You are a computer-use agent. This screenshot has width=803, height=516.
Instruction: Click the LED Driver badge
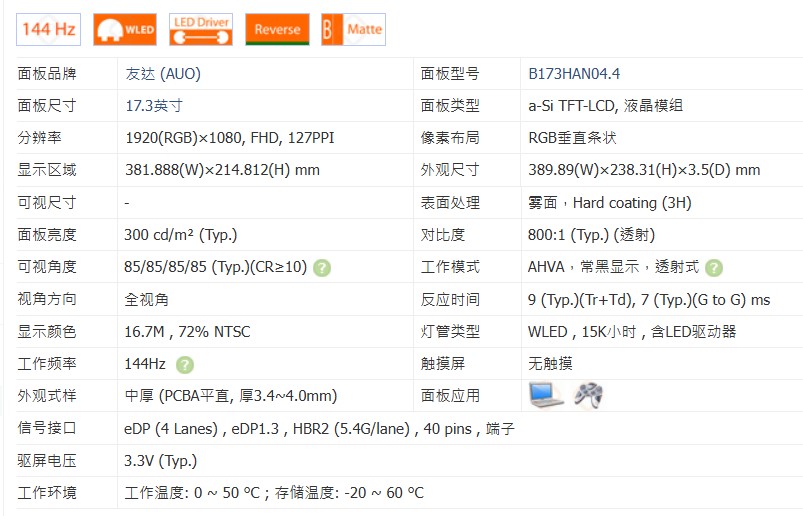(x=201, y=29)
